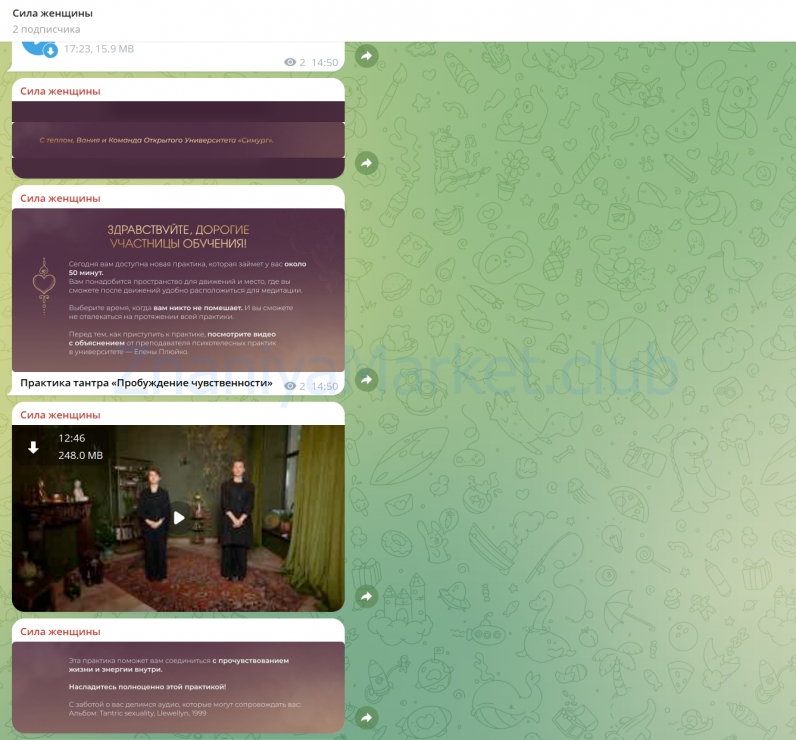Click sender name on the bottom post
Image resolution: width=796 pixels, height=740 pixels.
click(60, 631)
